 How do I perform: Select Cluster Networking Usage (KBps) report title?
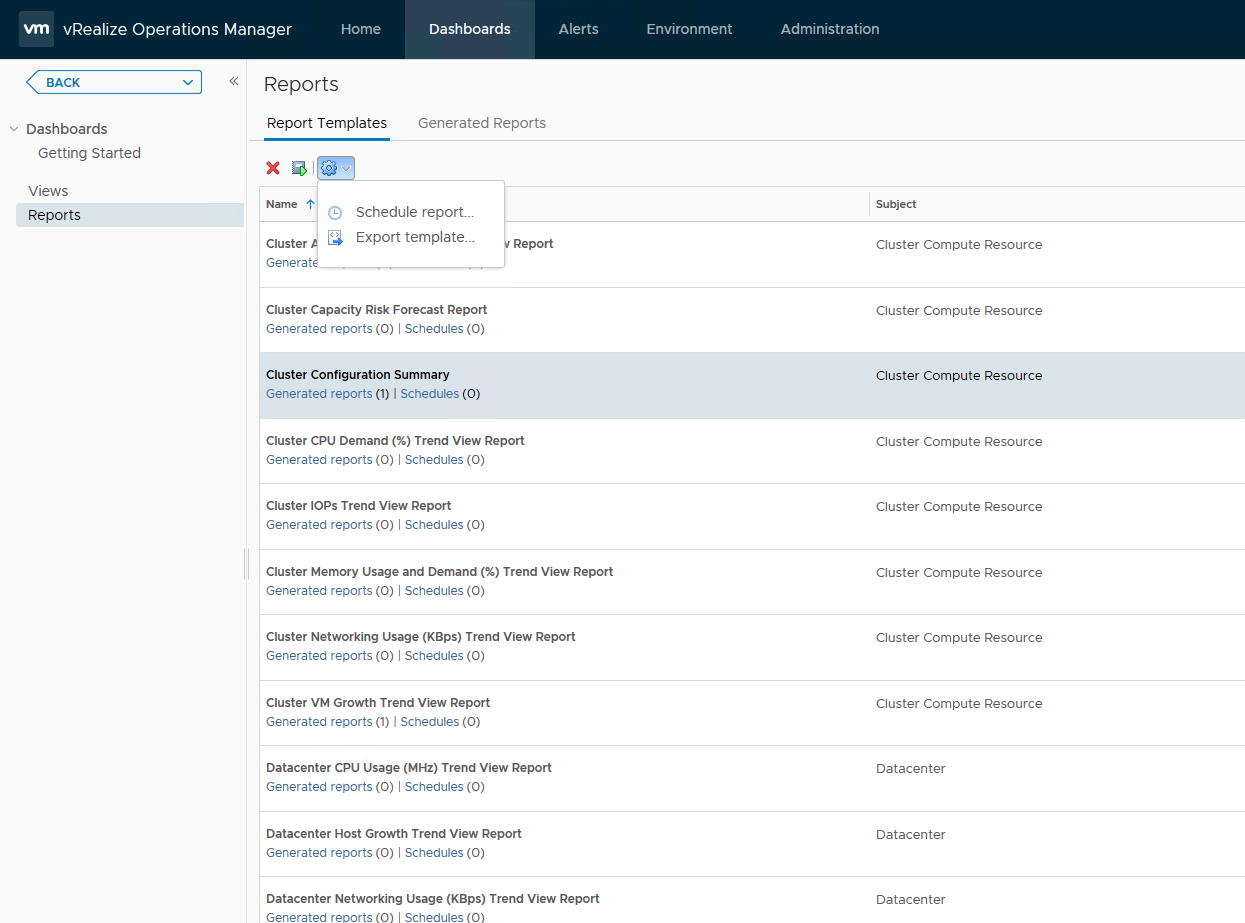[x=421, y=637]
